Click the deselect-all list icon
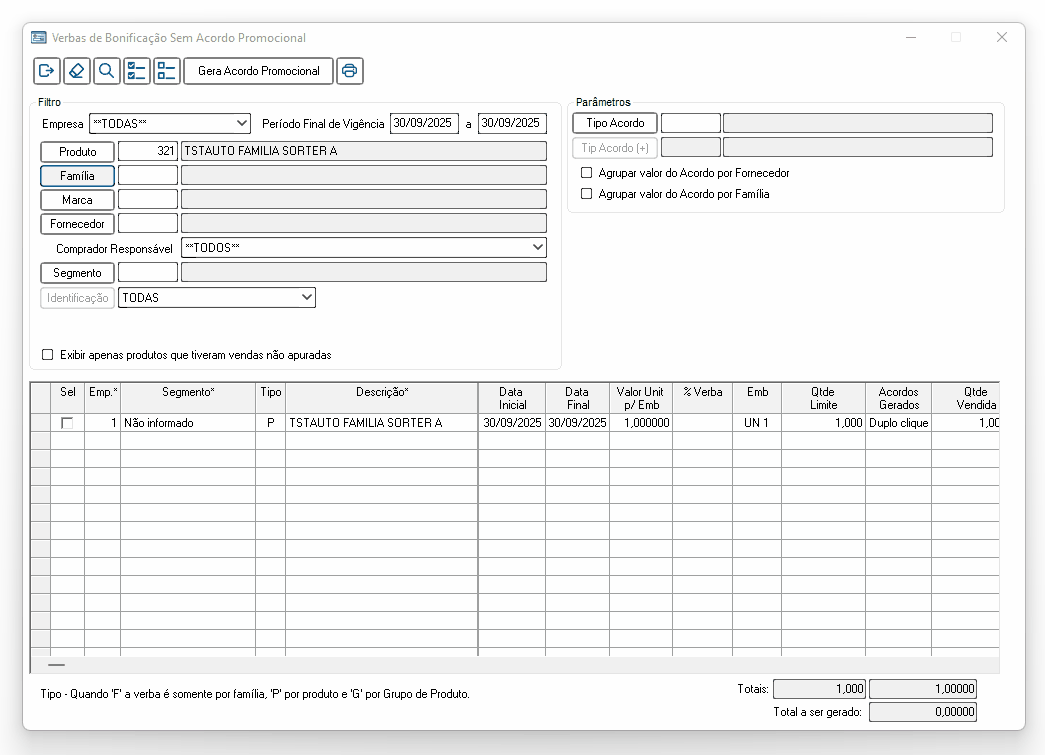The width and height of the screenshot is (1045, 755). point(167,71)
